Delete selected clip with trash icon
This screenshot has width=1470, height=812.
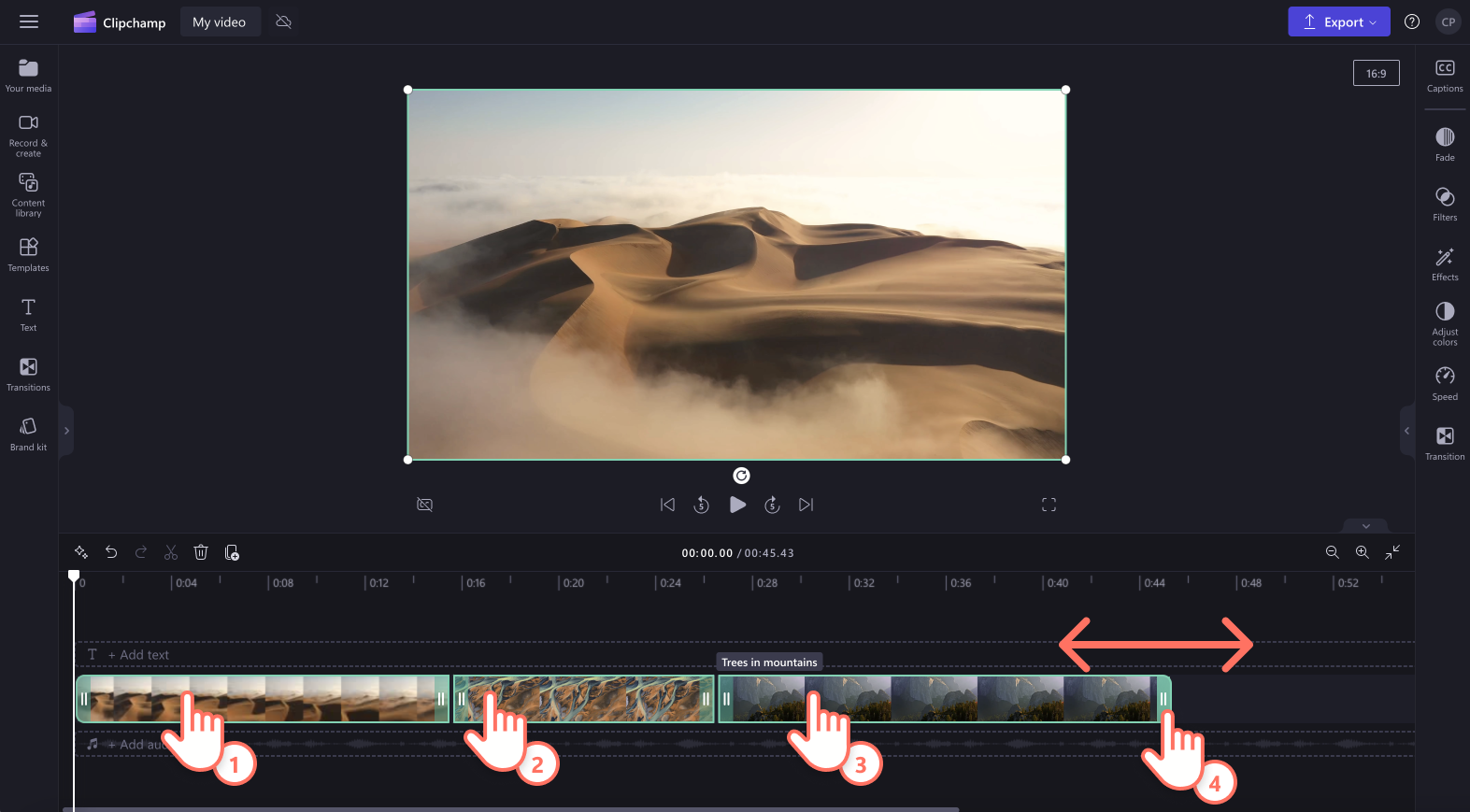[201, 552]
